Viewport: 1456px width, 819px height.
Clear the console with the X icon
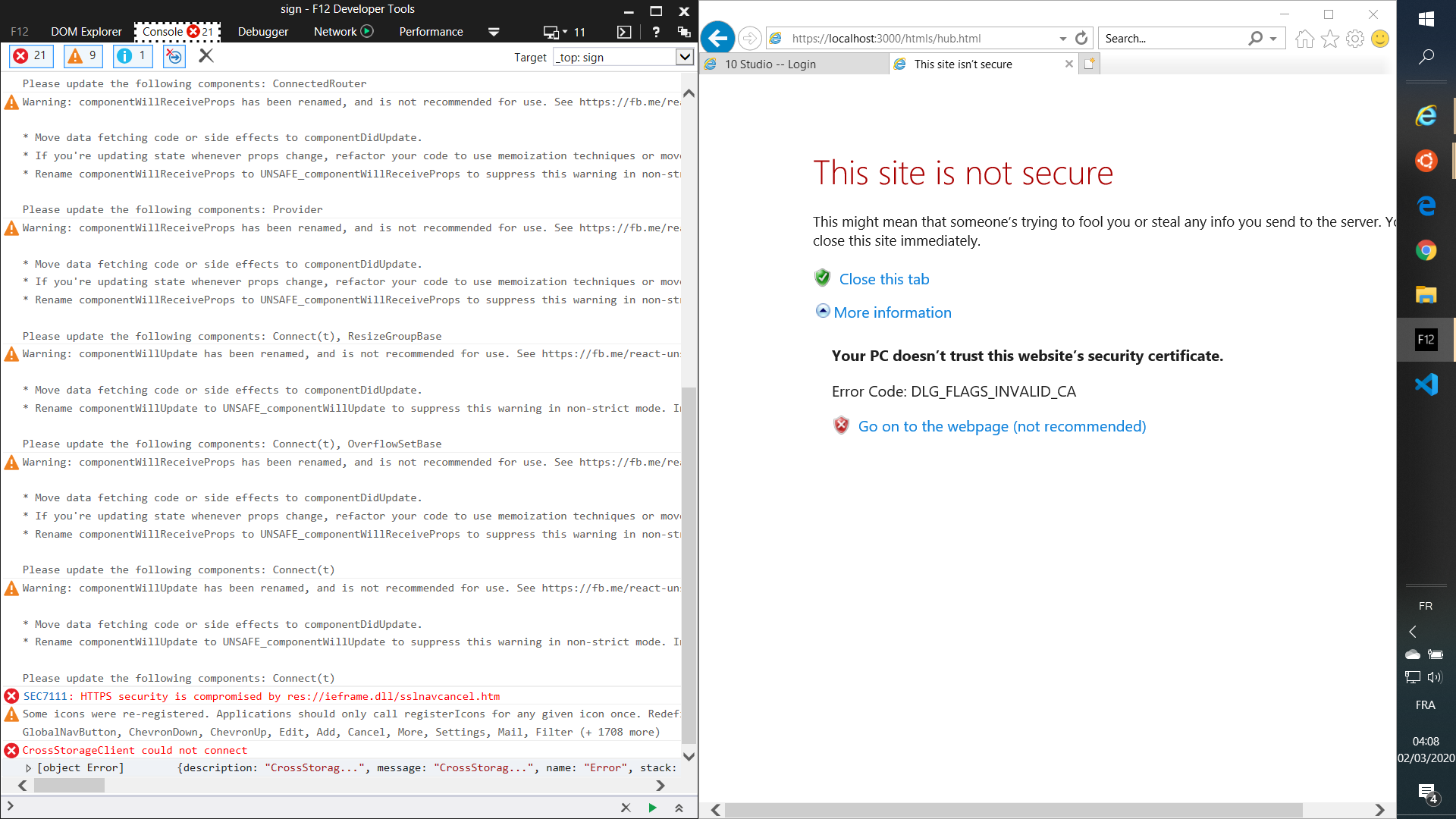click(206, 55)
